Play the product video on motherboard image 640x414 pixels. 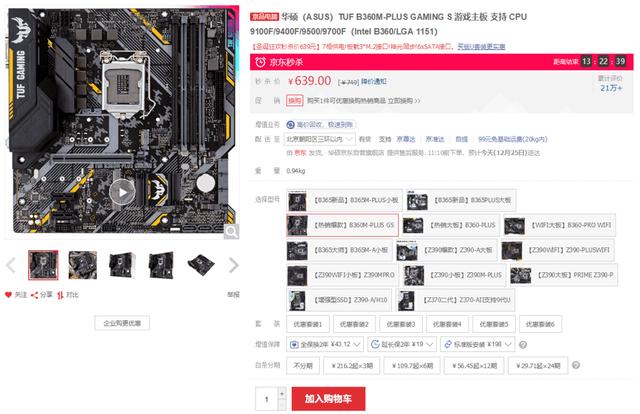pos(122,192)
